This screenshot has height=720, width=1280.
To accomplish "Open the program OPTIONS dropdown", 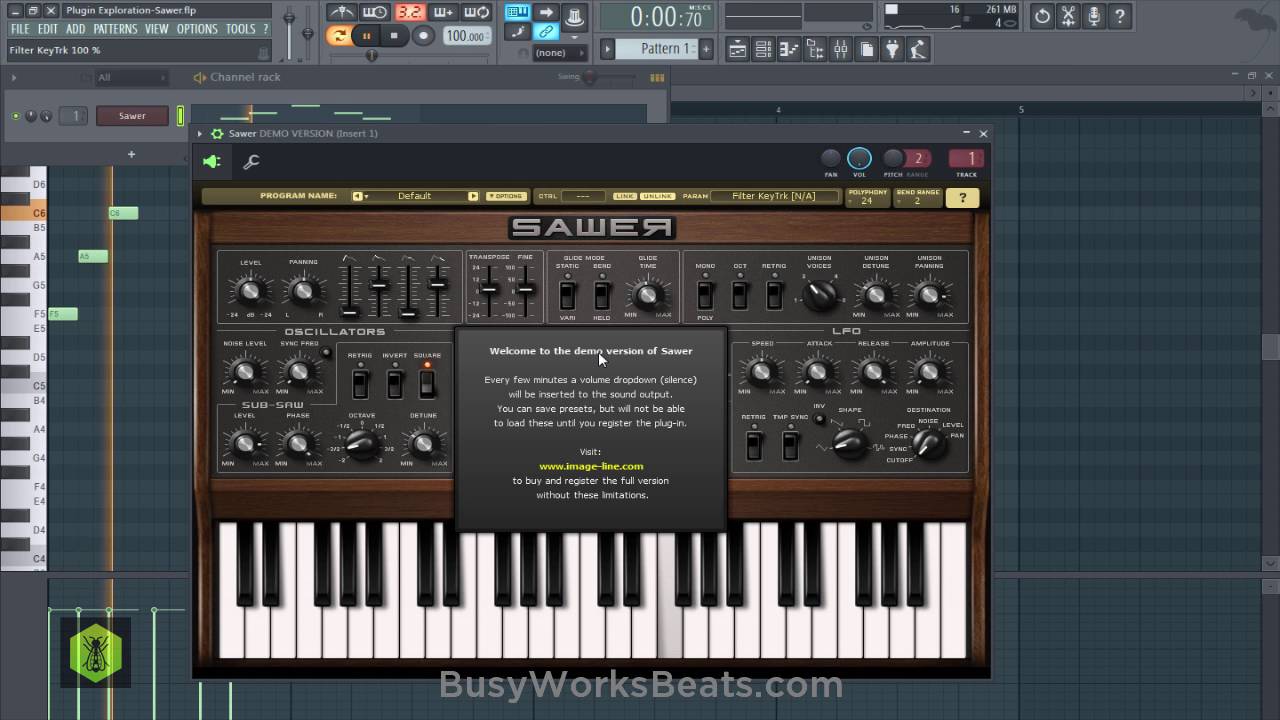I will click(505, 196).
